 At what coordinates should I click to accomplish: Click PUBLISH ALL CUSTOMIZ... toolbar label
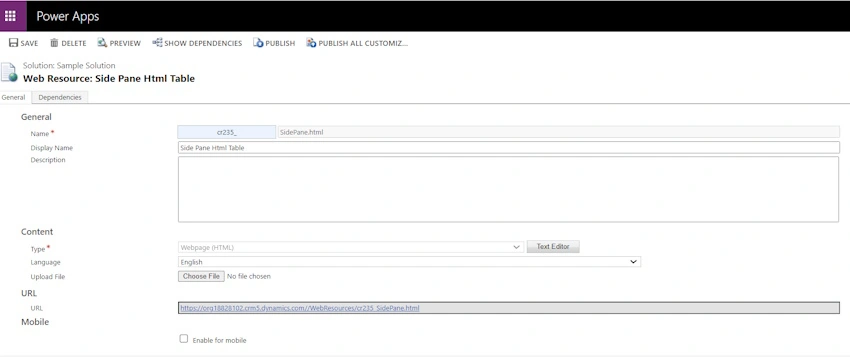tap(363, 43)
